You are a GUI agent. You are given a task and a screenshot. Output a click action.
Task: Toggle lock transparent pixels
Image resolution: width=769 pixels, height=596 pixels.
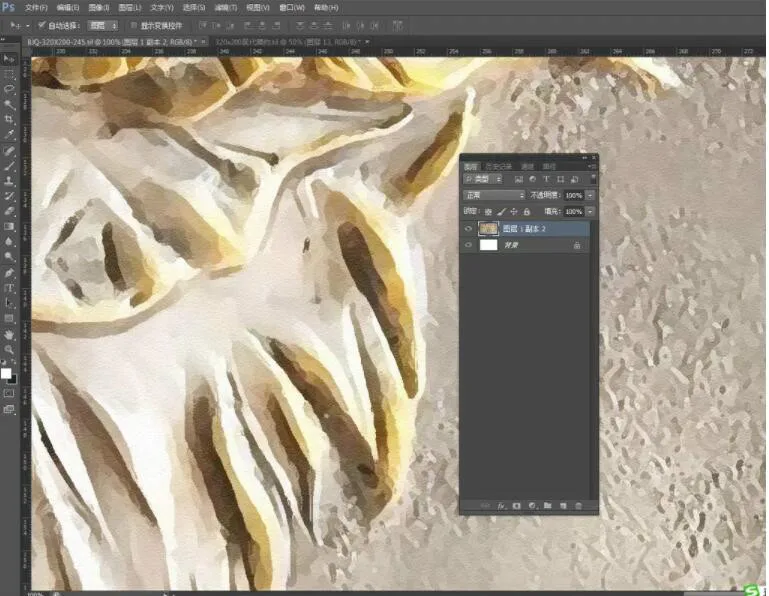[x=488, y=212]
